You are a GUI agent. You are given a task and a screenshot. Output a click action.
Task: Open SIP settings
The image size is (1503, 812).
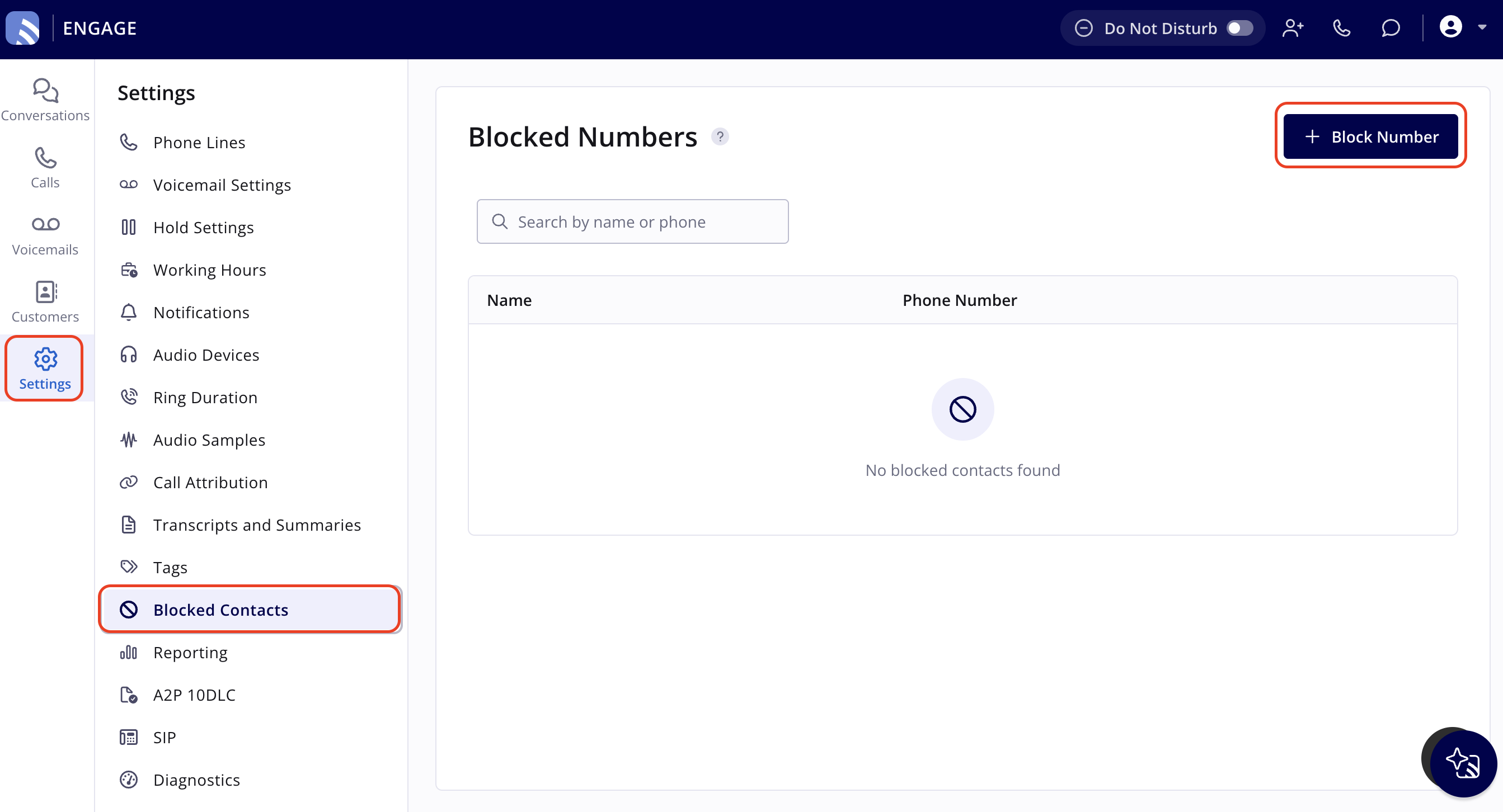[x=251, y=738]
